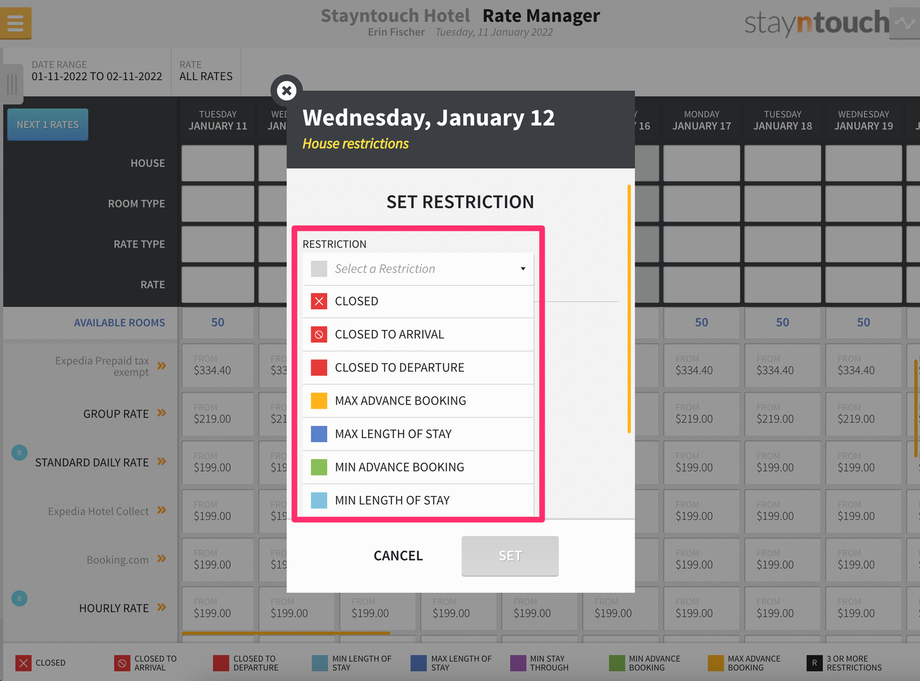The width and height of the screenshot is (920, 681).
Task: Choose MIN ADVANCE BOOKING option
Action: (x=418, y=467)
